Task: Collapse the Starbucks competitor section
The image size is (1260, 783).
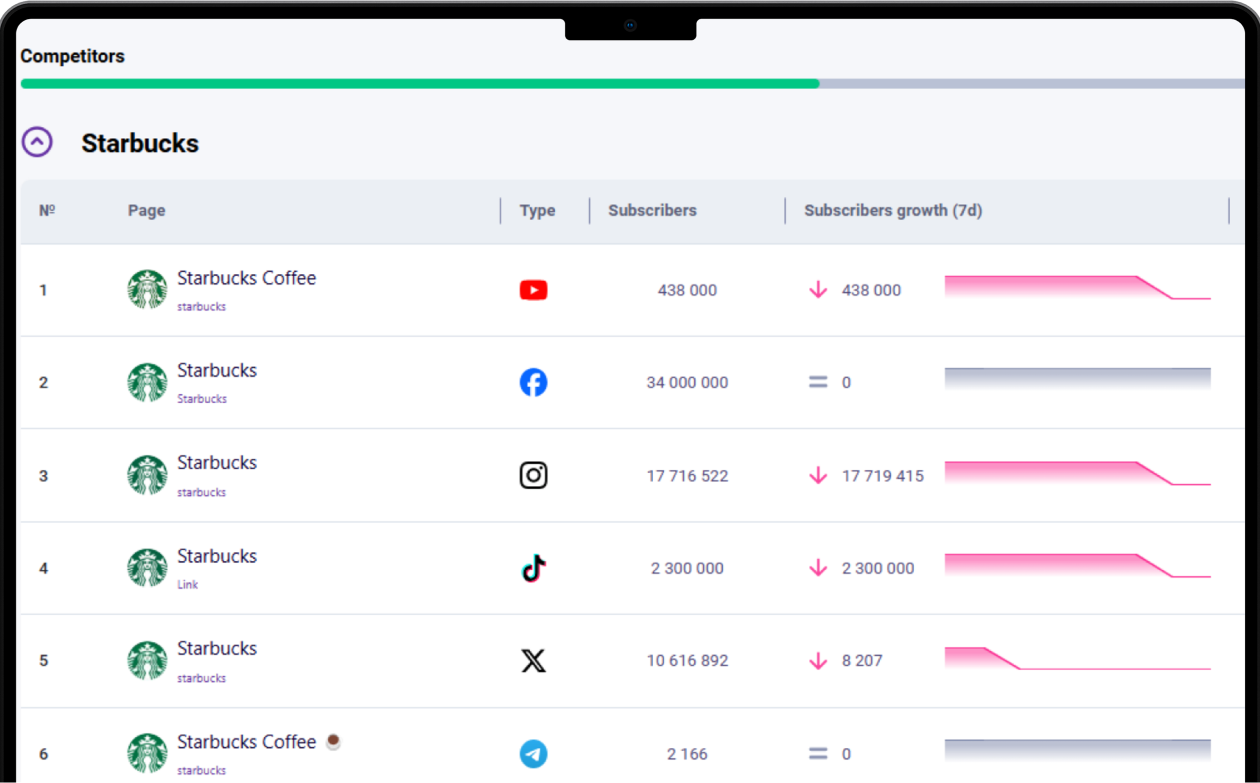Action: point(37,142)
